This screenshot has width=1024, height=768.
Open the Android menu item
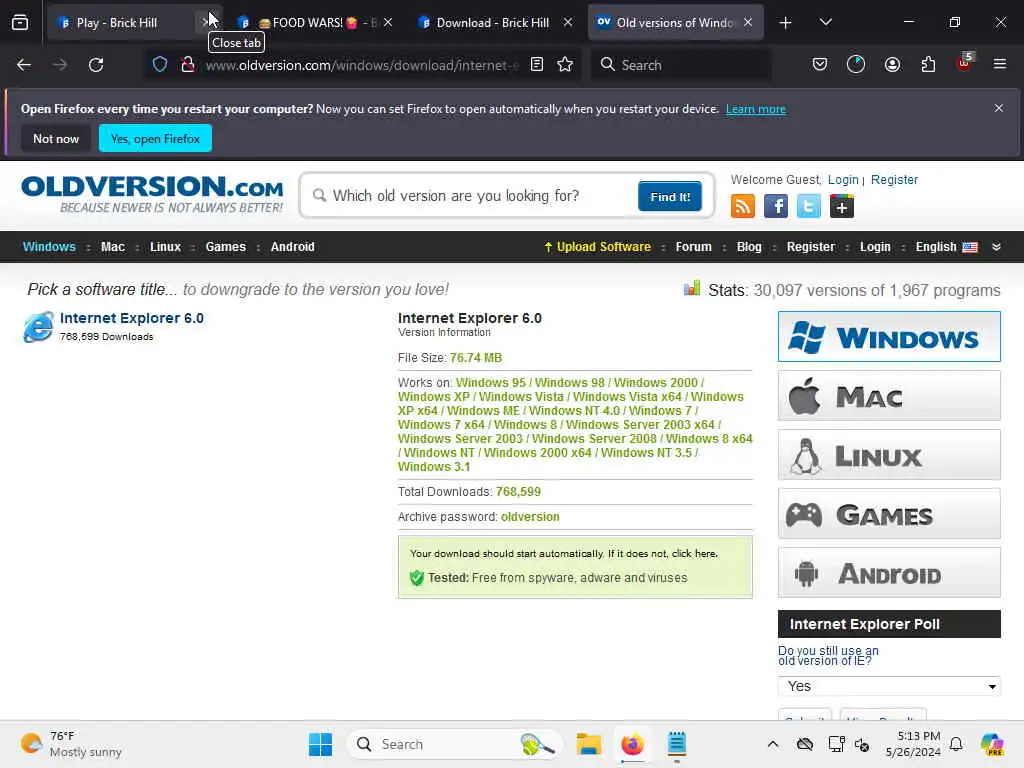pos(293,247)
